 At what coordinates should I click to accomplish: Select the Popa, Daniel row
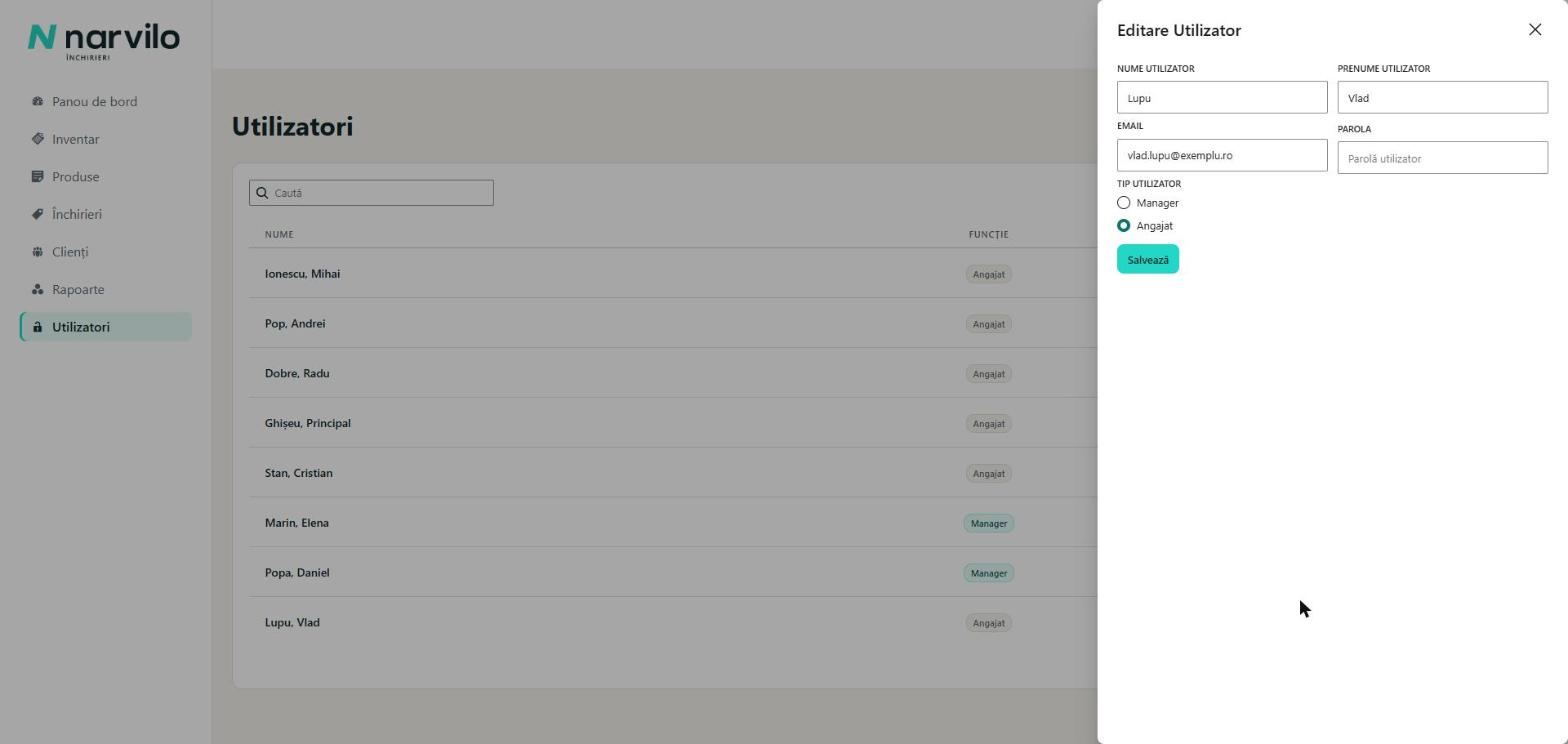673,573
